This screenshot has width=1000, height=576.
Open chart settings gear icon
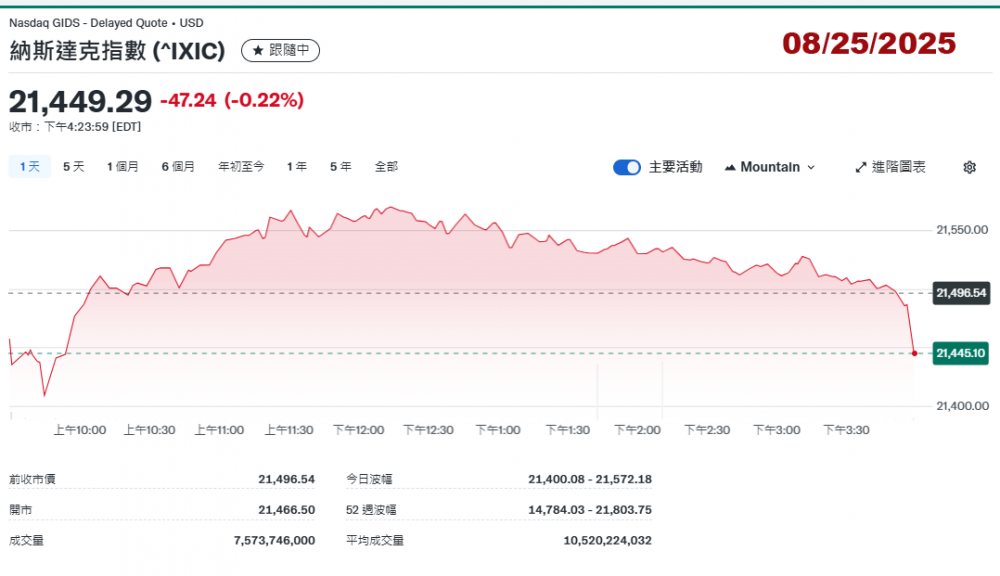[x=969, y=167]
